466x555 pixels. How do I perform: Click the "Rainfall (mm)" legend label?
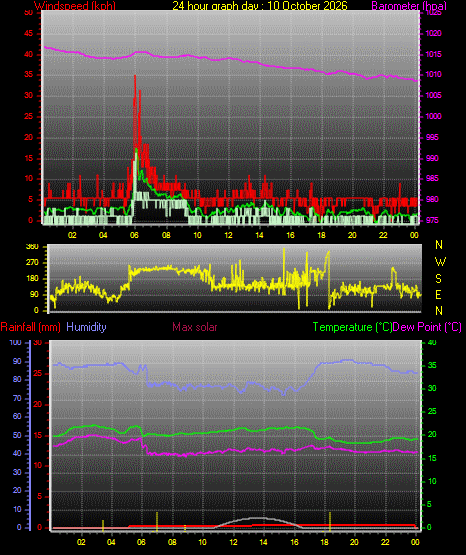[30, 327]
